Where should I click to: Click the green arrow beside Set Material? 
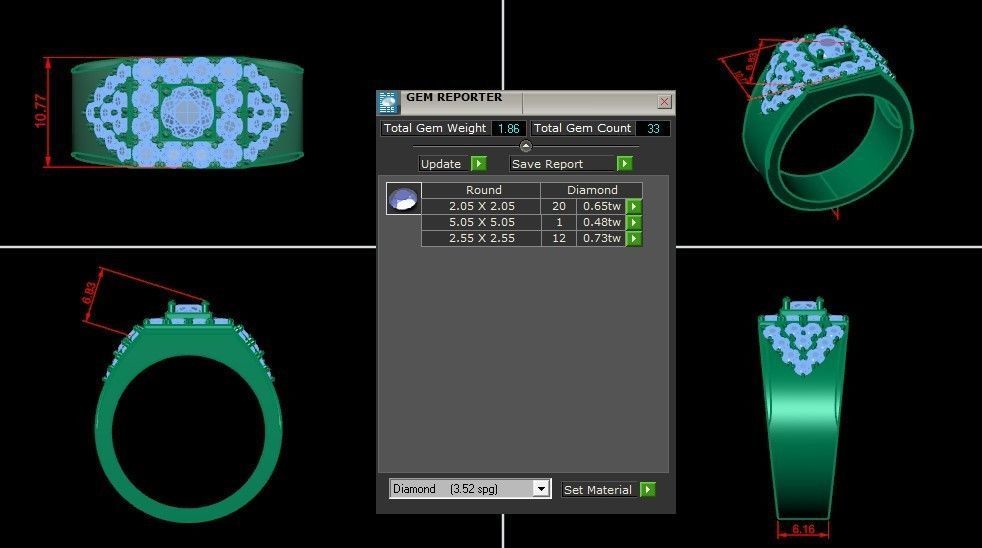pyautogui.click(x=648, y=489)
